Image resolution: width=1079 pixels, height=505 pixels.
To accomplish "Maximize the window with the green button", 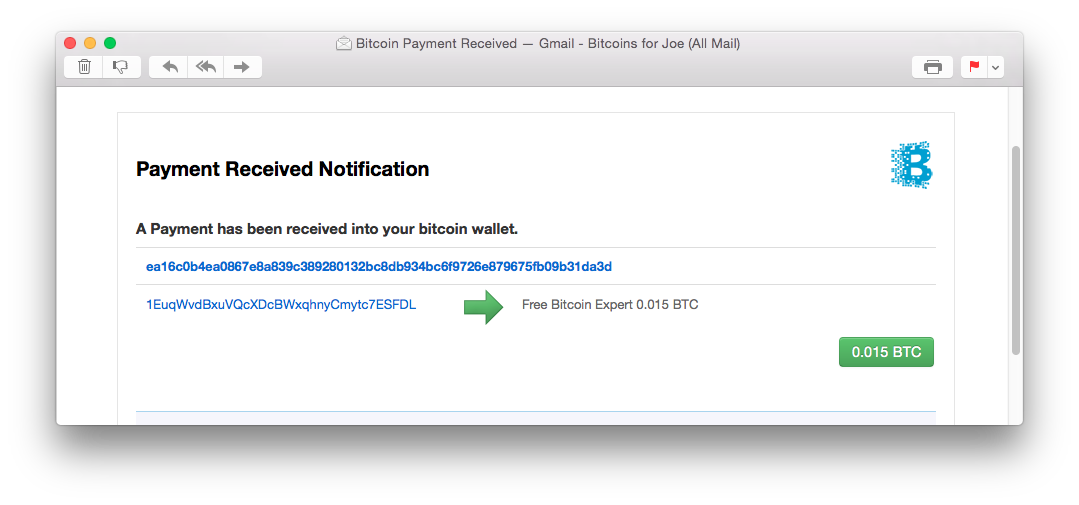I will [x=110, y=43].
